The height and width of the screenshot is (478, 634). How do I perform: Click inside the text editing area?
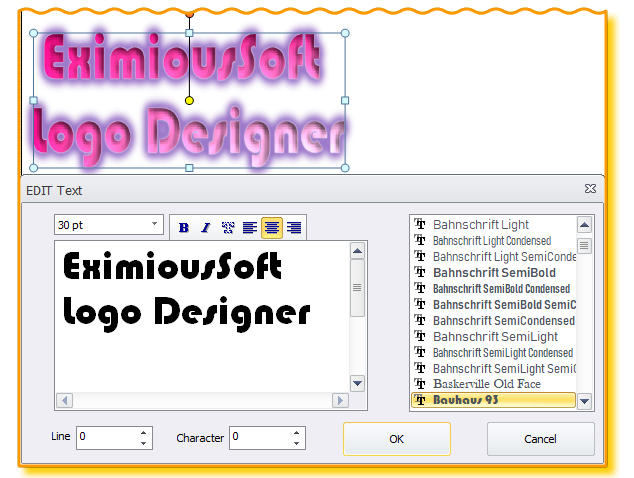pyautogui.click(x=202, y=317)
